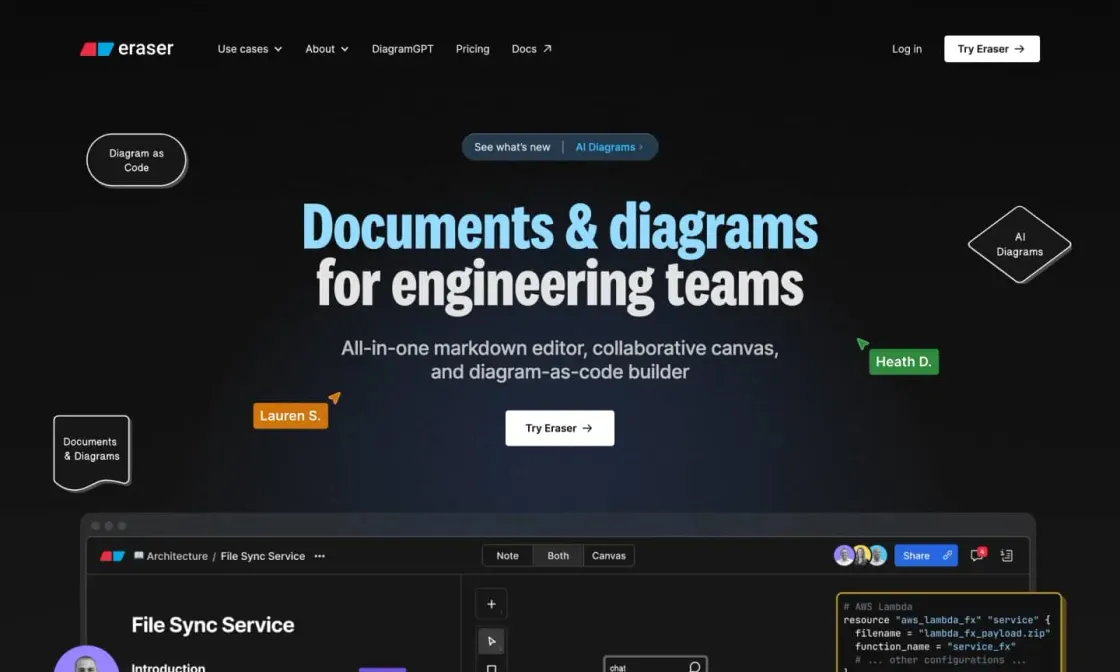The width and height of the screenshot is (1120, 672).
Task: Open the Eraser logo home link
Action: (x=126, y=49)
